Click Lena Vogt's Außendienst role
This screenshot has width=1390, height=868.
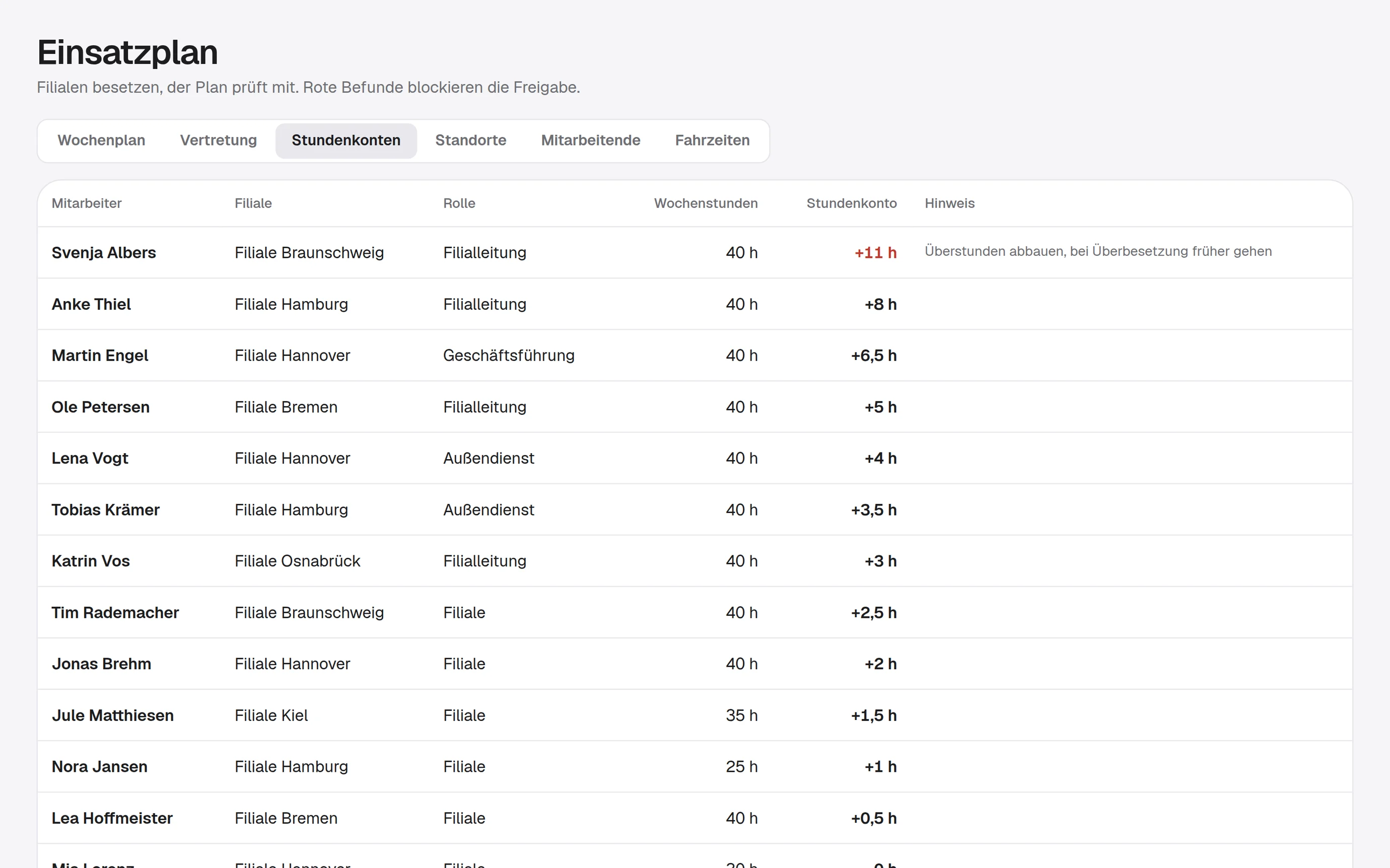[489, 458]
